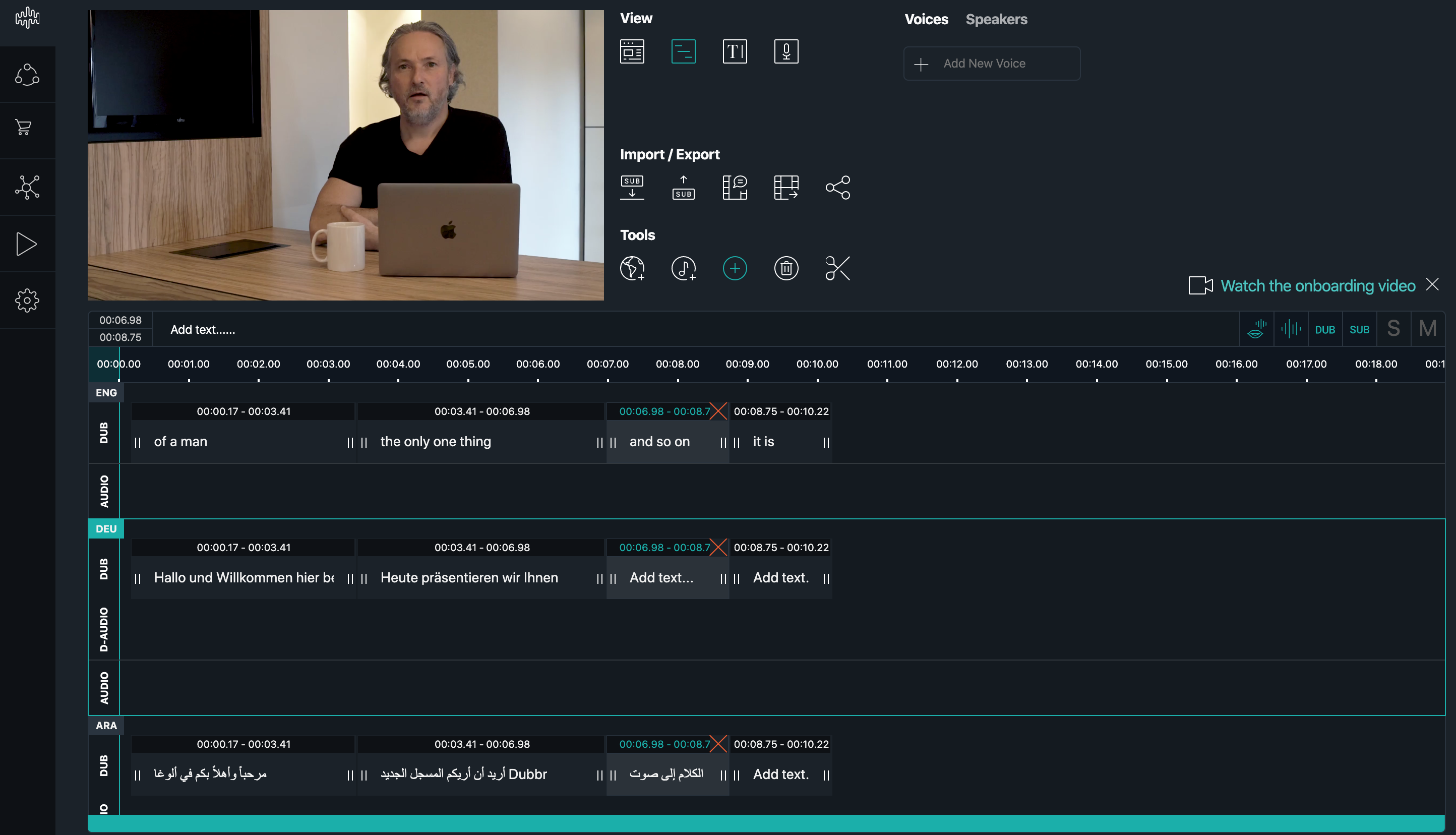Toggle the M mute button
Screen dimensions: 1456x835
click(1427, 329)
